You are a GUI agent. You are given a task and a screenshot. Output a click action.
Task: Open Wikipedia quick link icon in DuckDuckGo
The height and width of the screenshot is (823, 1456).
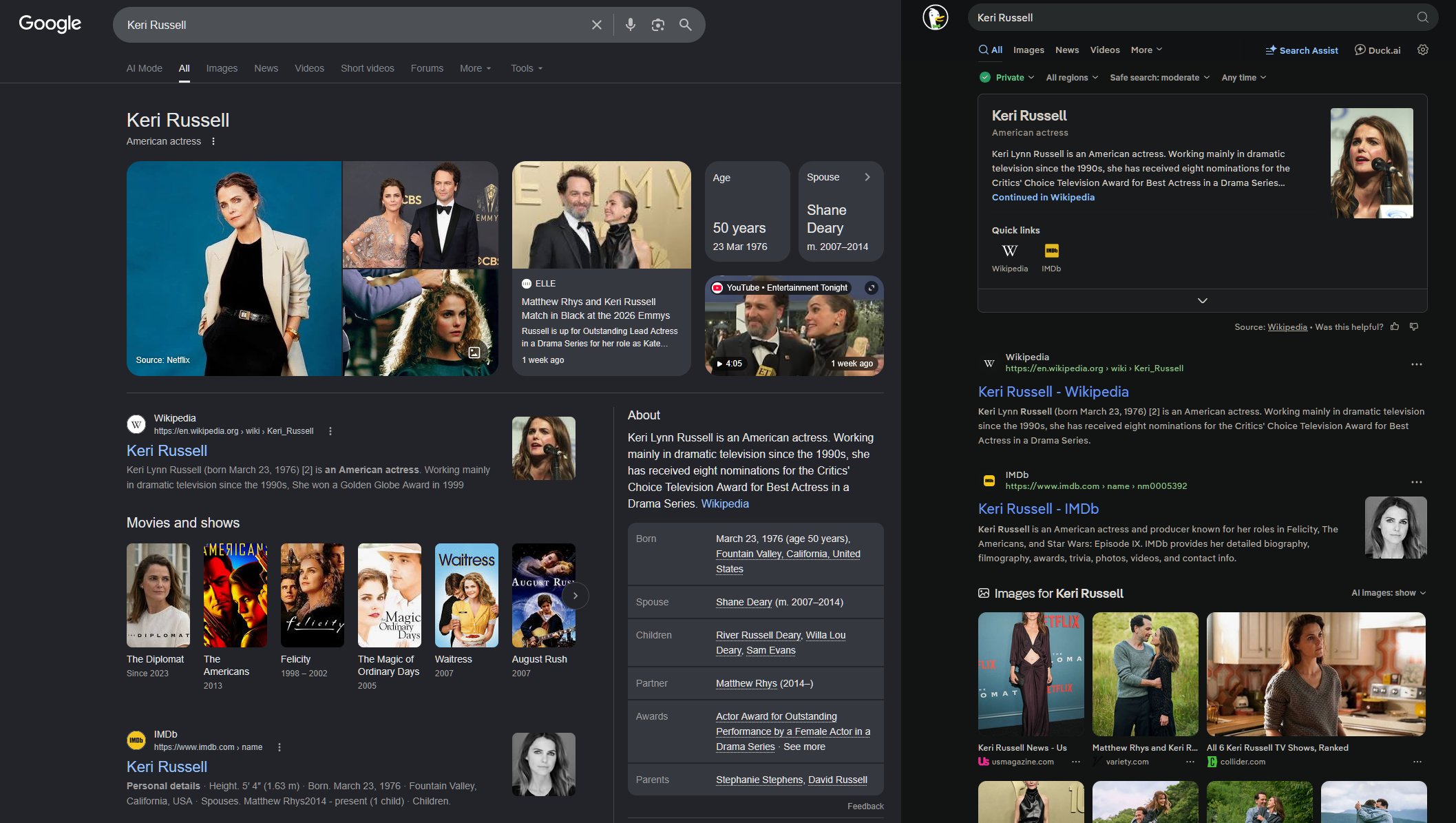coord(1009,251)
